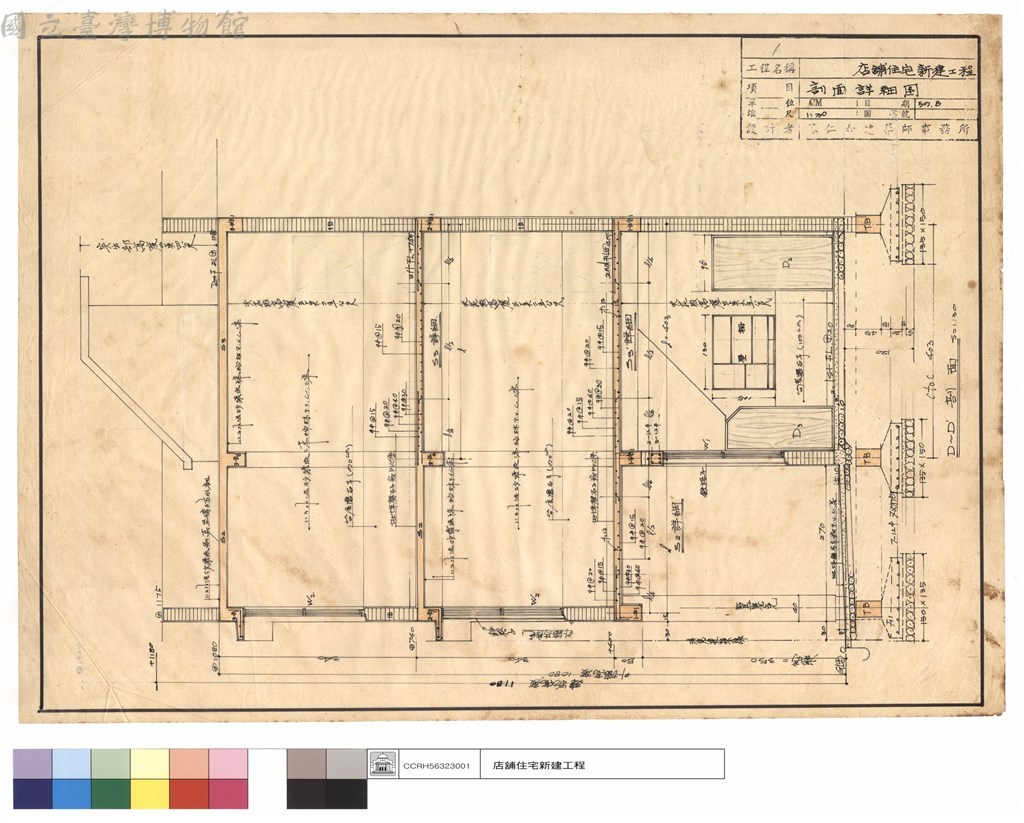
Task: Click the D3 wood-grain door panel
Action: tap(780, 428)
